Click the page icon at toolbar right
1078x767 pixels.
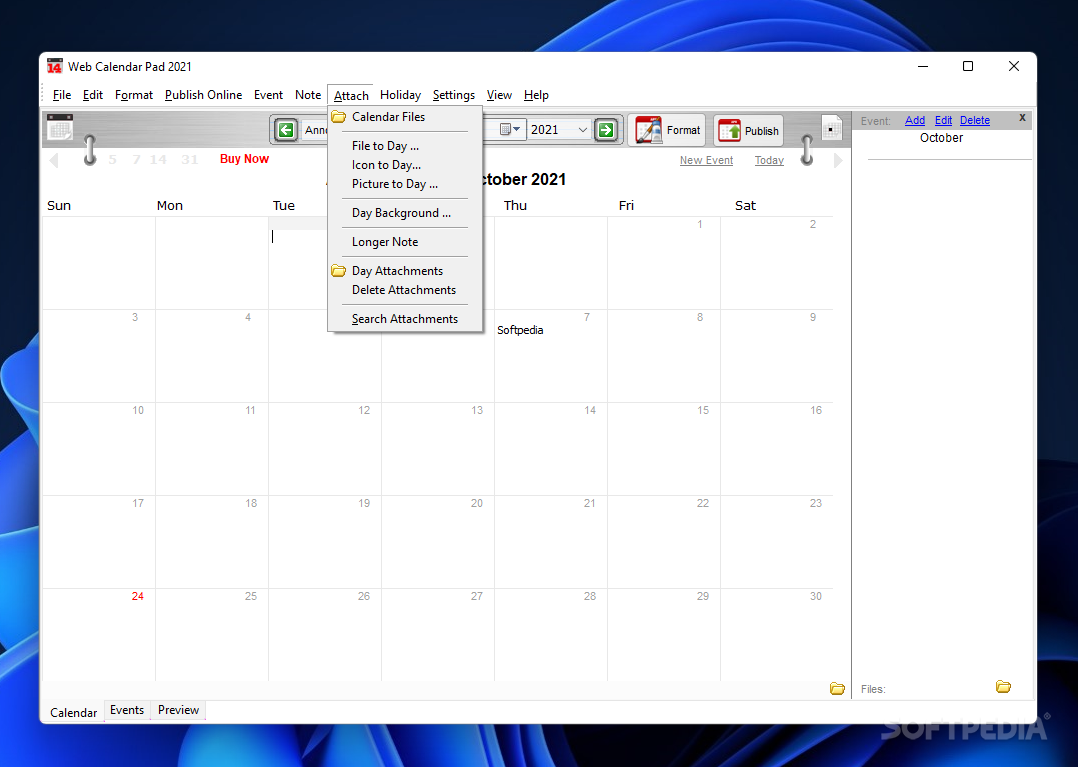point(832,128)
